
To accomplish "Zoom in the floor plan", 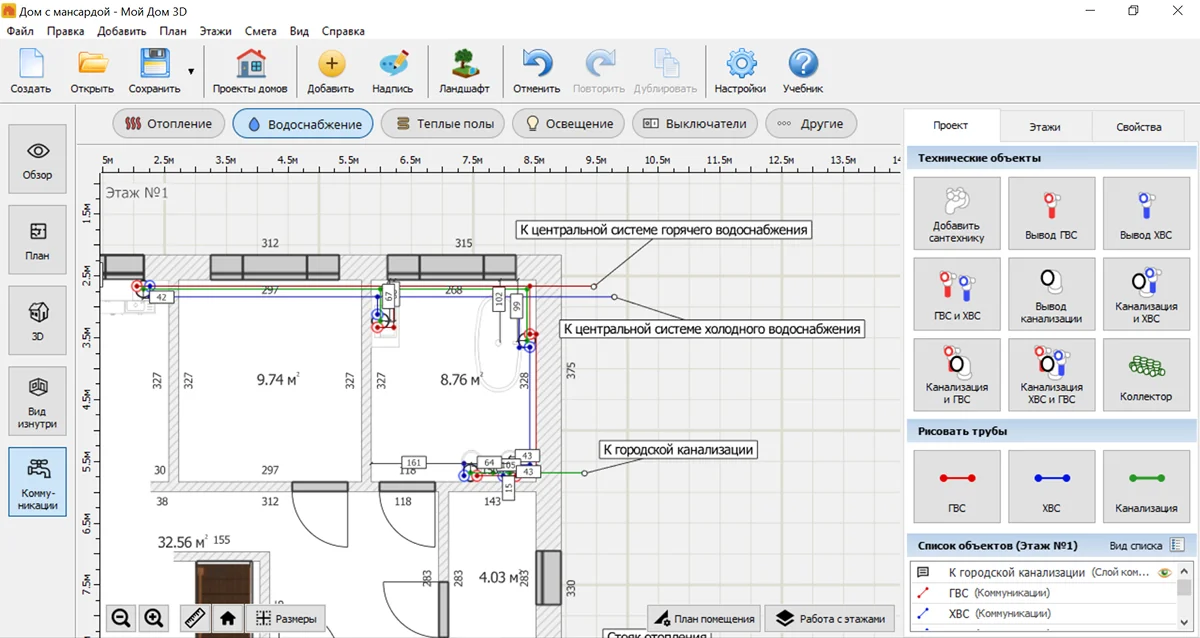I will click(153, 618).
